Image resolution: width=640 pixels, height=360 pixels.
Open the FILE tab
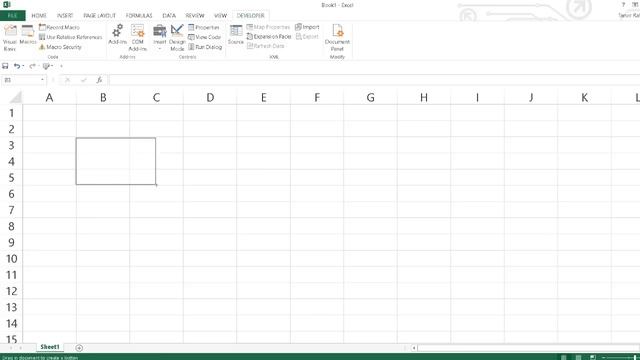[13, 16]
